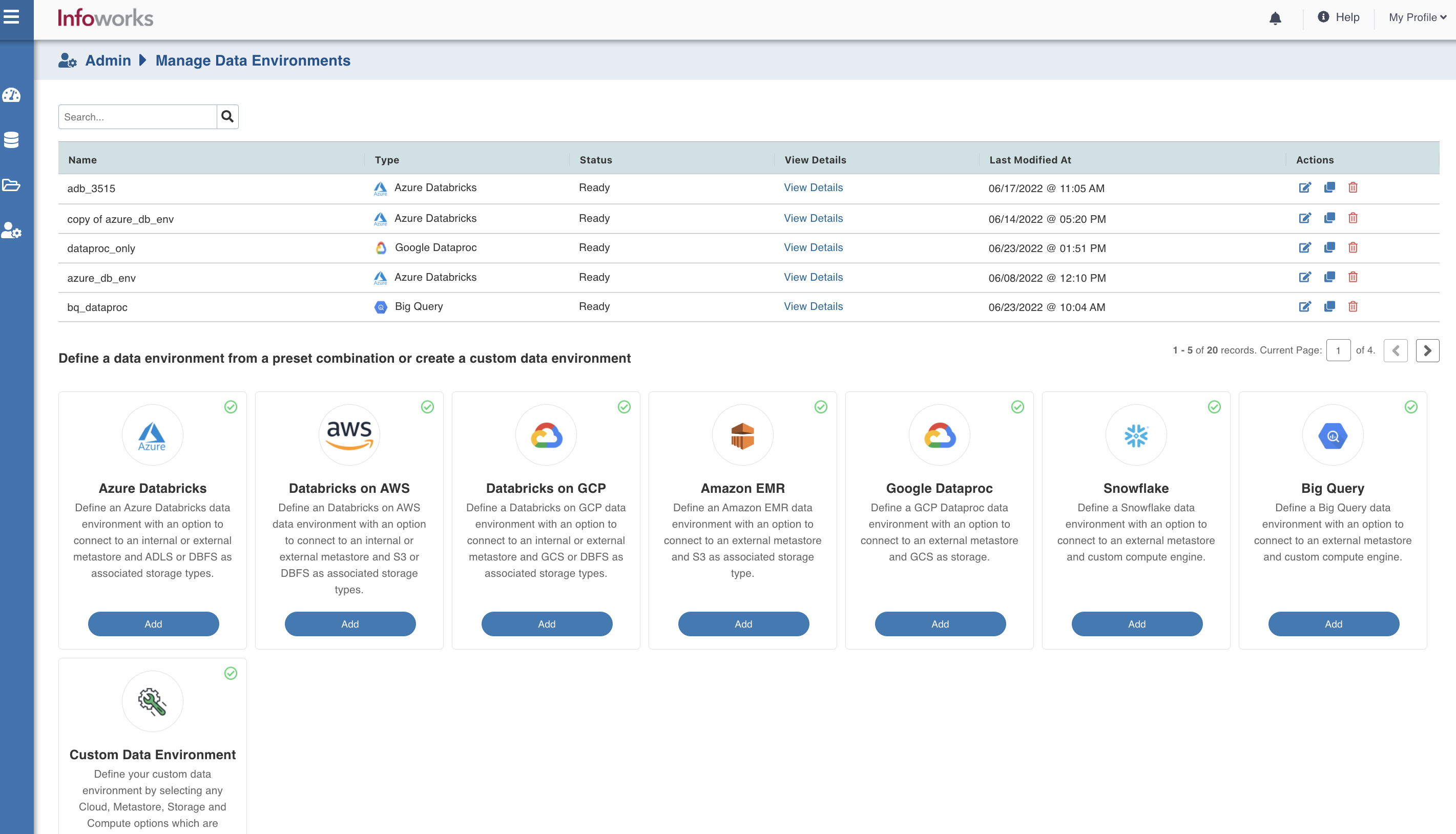The height and width of the screenshot is (834, 1456).
Task: Click the Custom Data Environment wrench logo
Action: tap(152, 702)
